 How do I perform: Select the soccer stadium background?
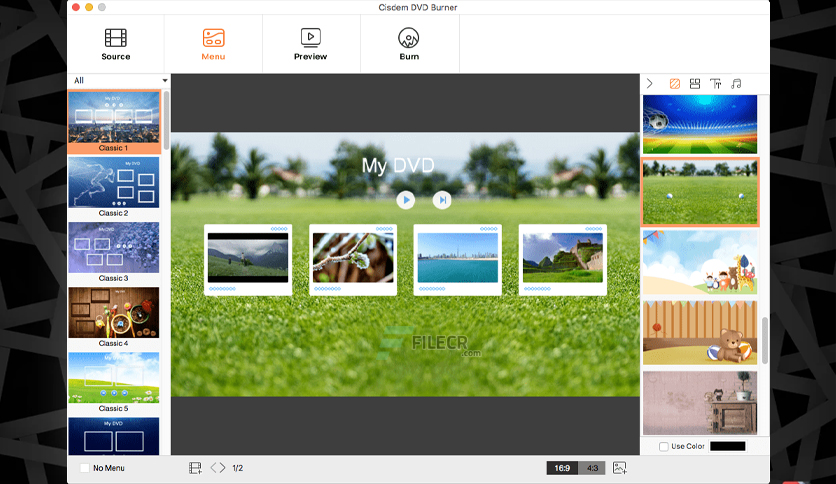pos(700,124)
